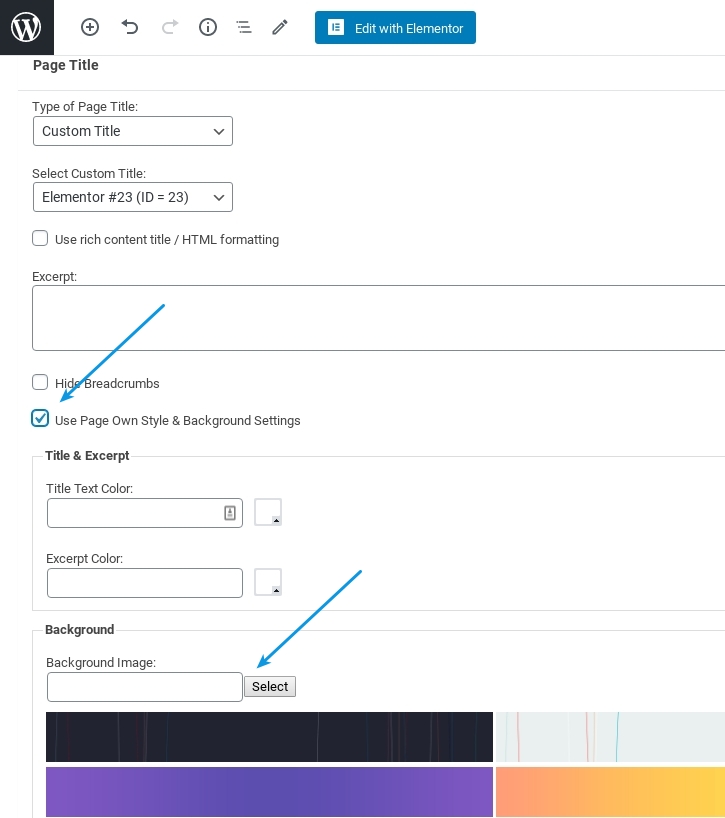
Task: Expand the Select Custom Title dropdown
Action: point(132,197)
